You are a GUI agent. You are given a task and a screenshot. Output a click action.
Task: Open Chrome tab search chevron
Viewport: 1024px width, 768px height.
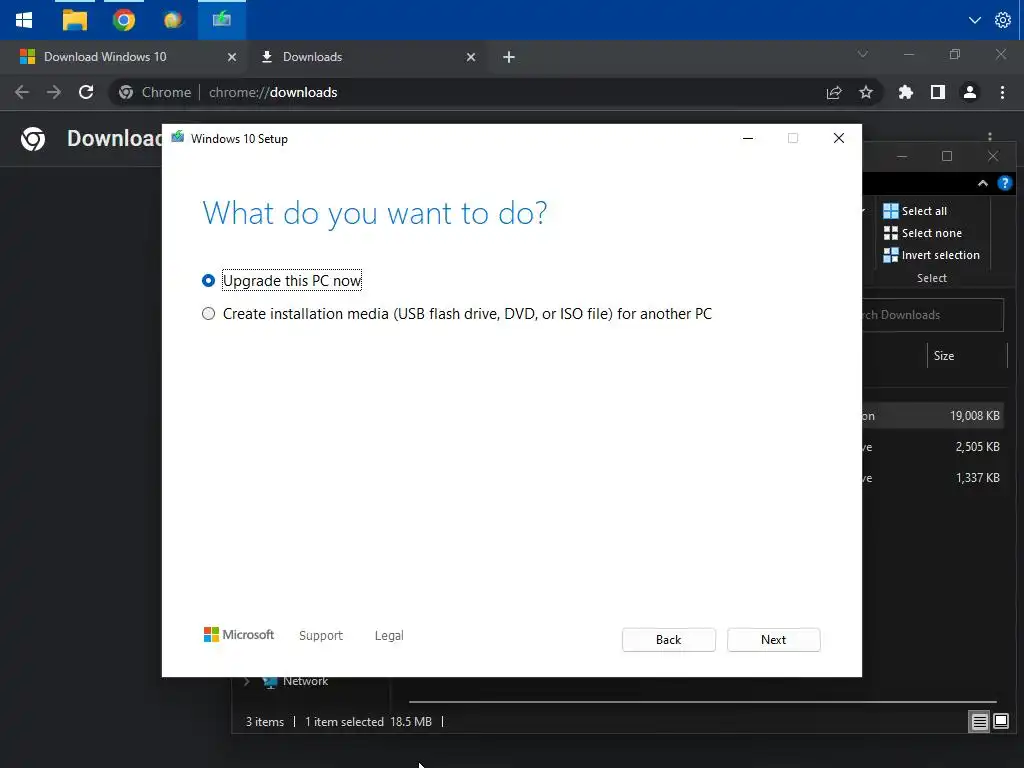point(863,54)
